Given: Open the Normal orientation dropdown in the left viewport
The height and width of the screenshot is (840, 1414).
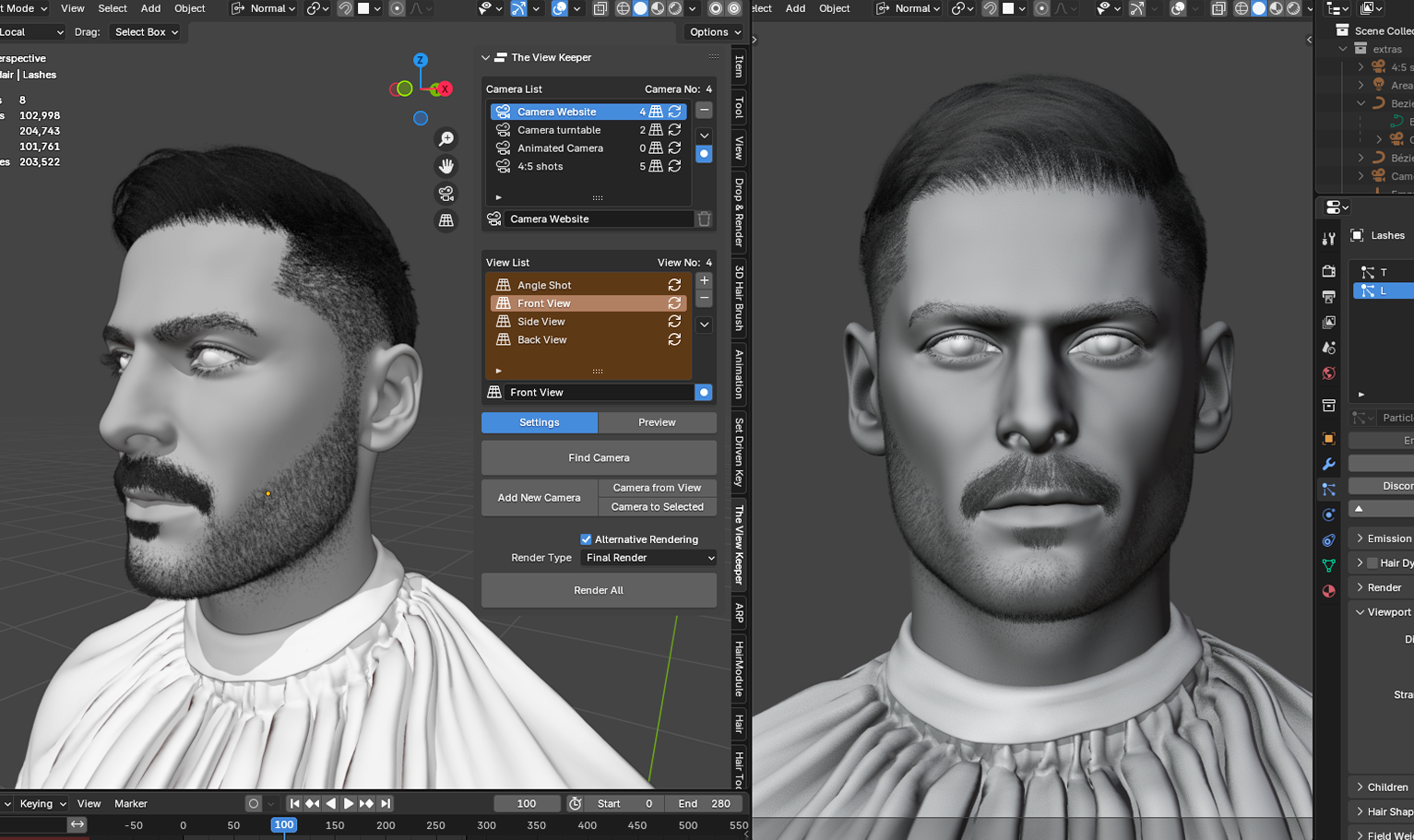Looking at the screenshot, I should [264, 8].
